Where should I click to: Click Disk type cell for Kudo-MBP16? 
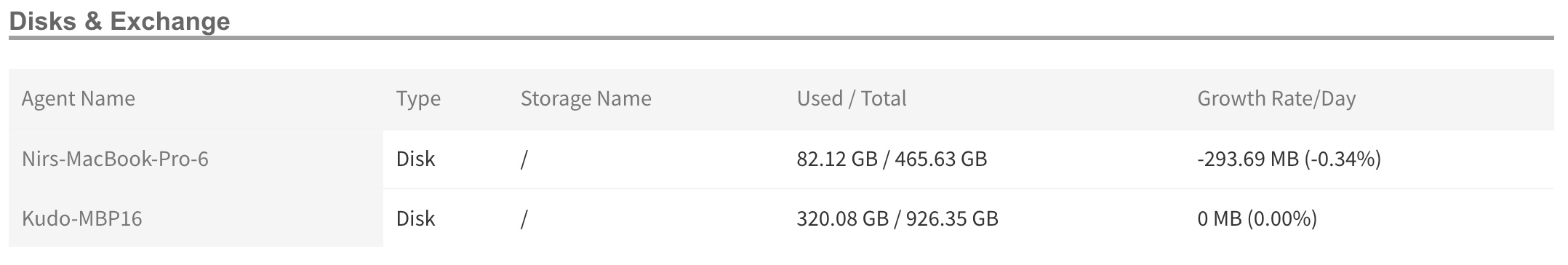pos(415,218)
